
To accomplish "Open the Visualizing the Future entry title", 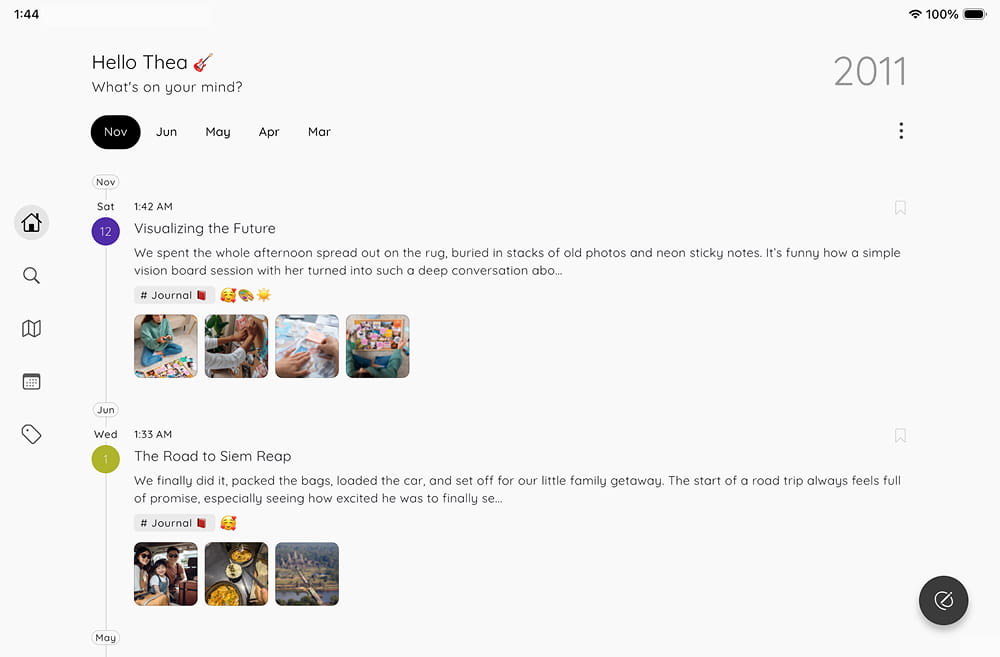I will point(205,228).
